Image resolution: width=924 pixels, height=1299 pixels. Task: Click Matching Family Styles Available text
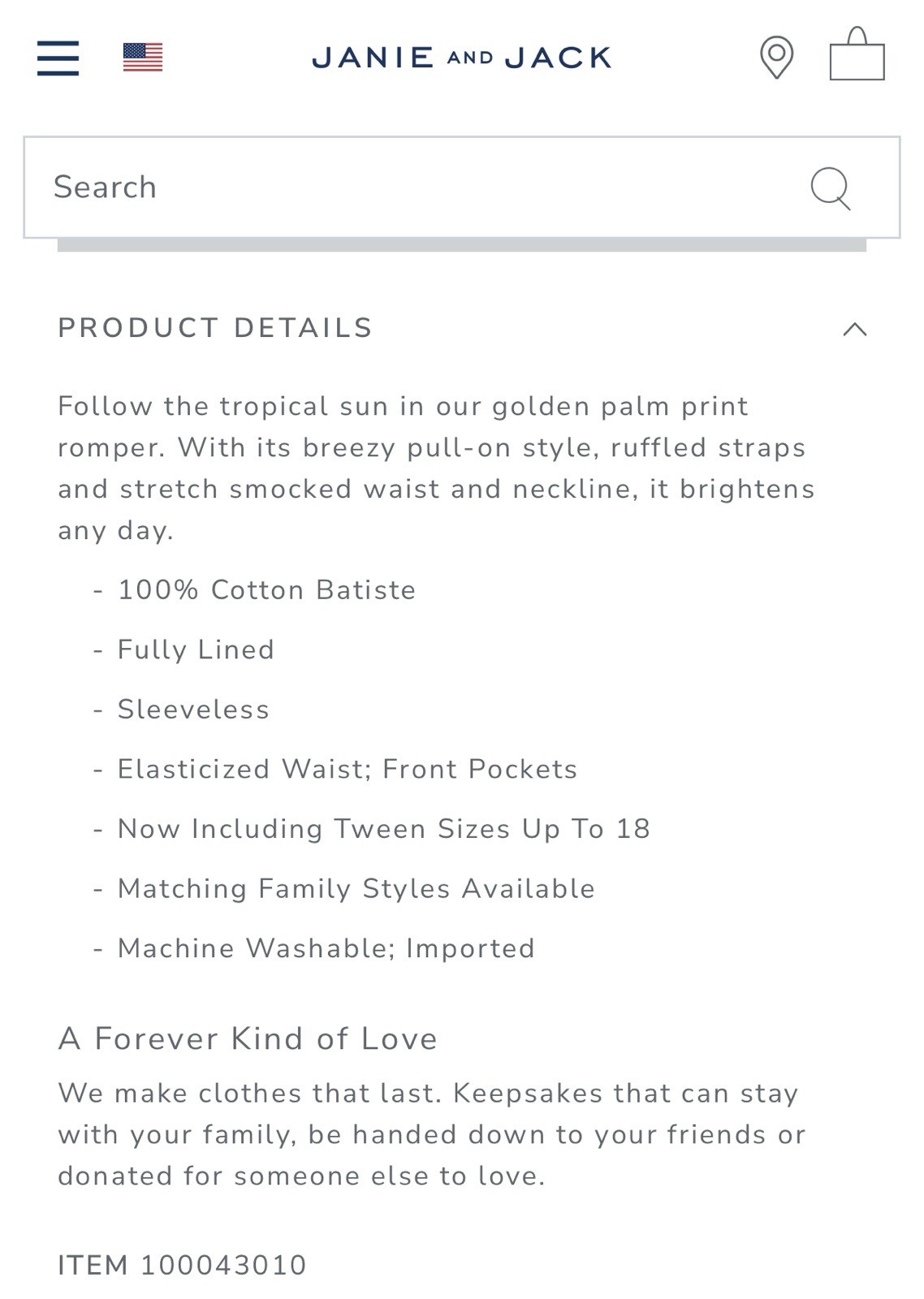(x=356, y=889)
